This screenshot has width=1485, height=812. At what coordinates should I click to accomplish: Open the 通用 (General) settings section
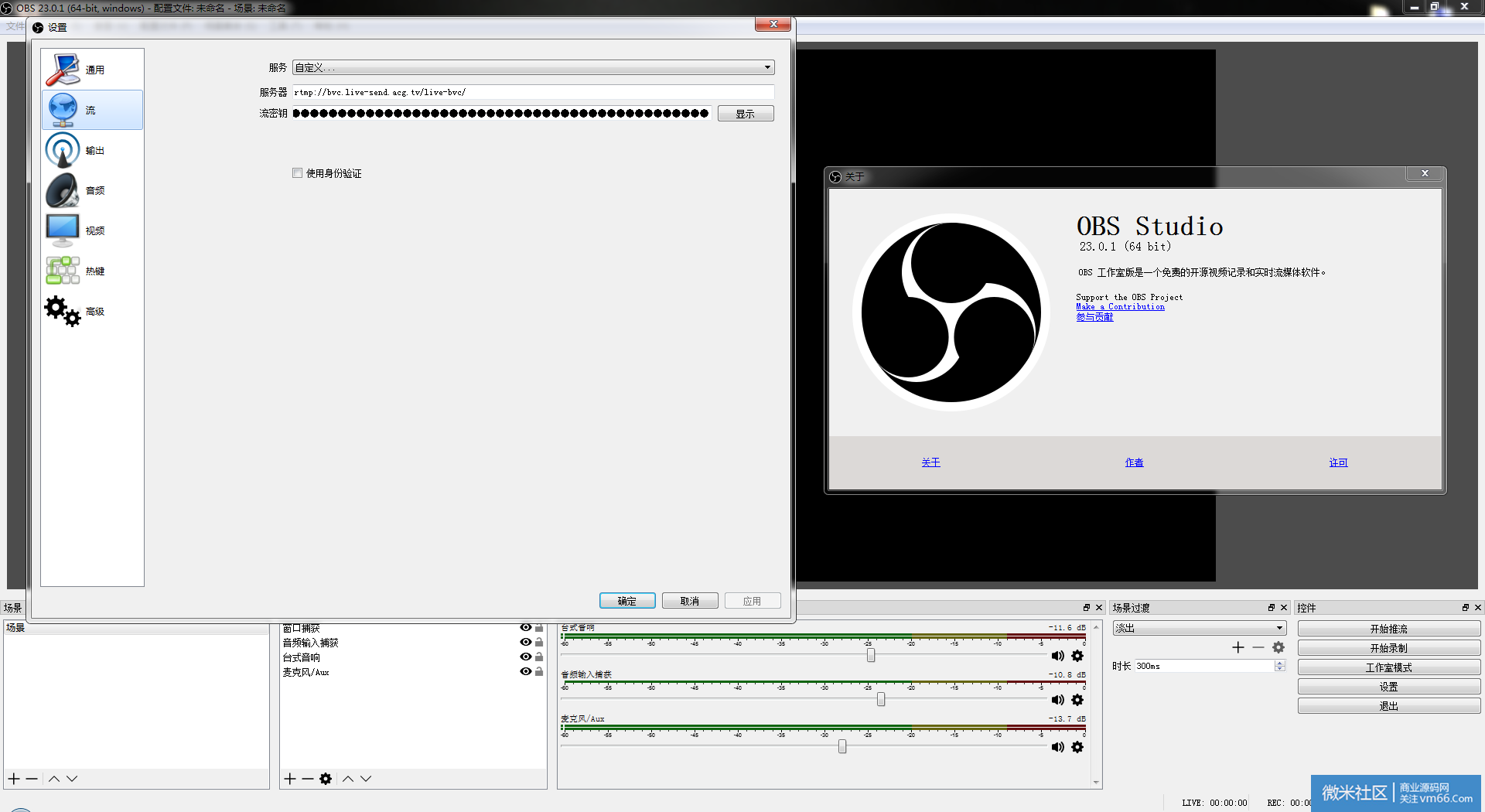pyautogui.click(x=92, y=70)
